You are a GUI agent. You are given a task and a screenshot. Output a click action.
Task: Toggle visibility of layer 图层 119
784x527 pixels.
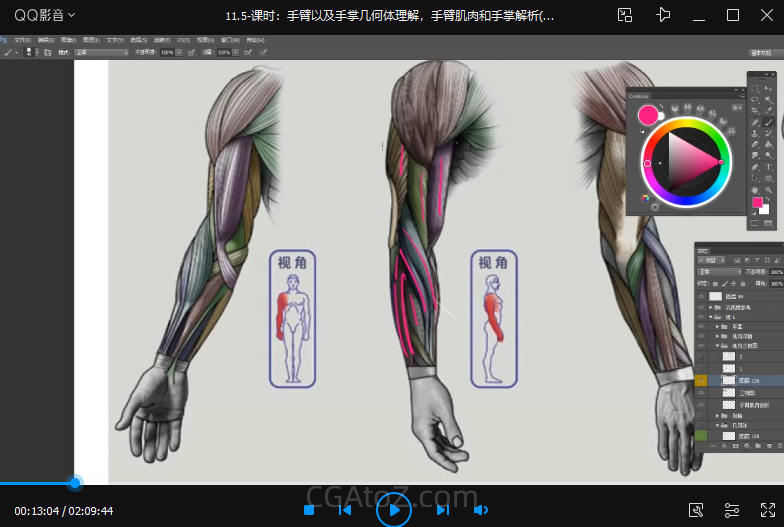701,381
